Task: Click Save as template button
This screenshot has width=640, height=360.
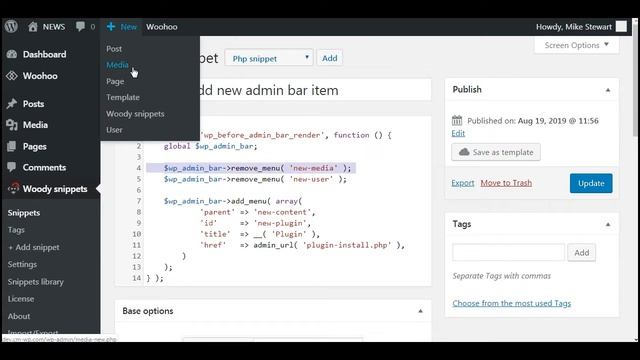Action: click(496, 152)
